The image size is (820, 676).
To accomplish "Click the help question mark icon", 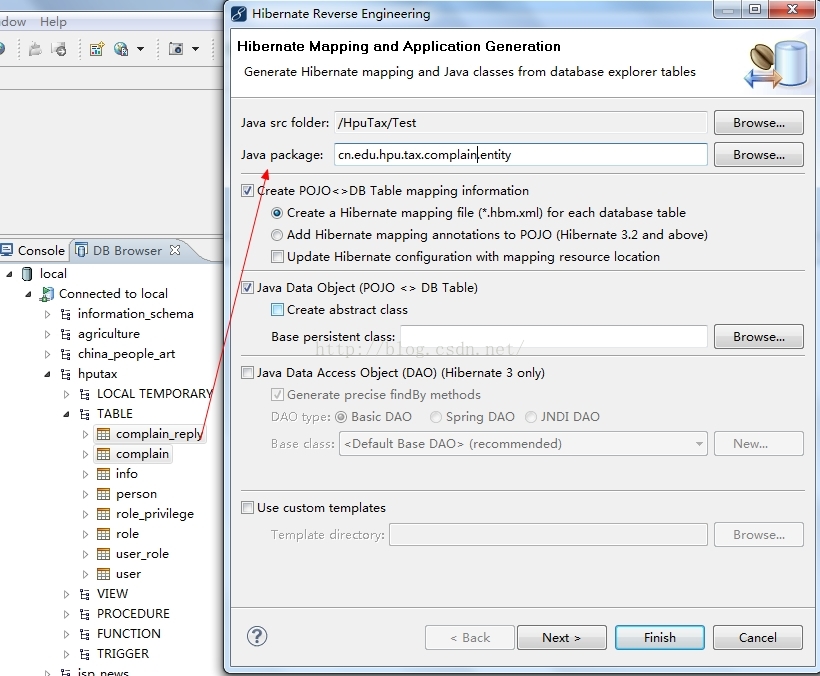I will click(x=257, y=636).
